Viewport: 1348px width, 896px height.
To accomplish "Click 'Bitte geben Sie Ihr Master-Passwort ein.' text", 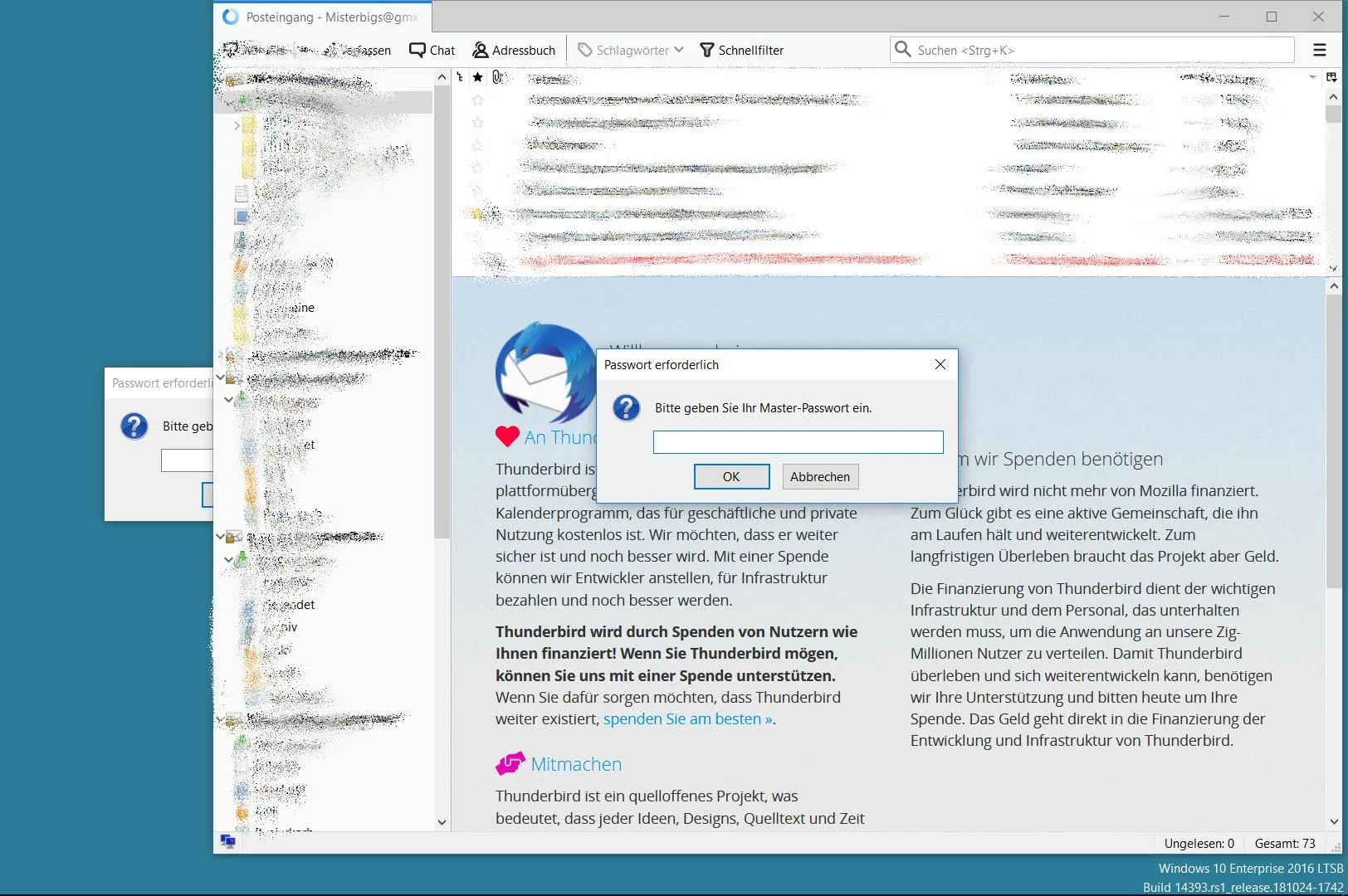I will pyautogui.click(x=763, y=408).
